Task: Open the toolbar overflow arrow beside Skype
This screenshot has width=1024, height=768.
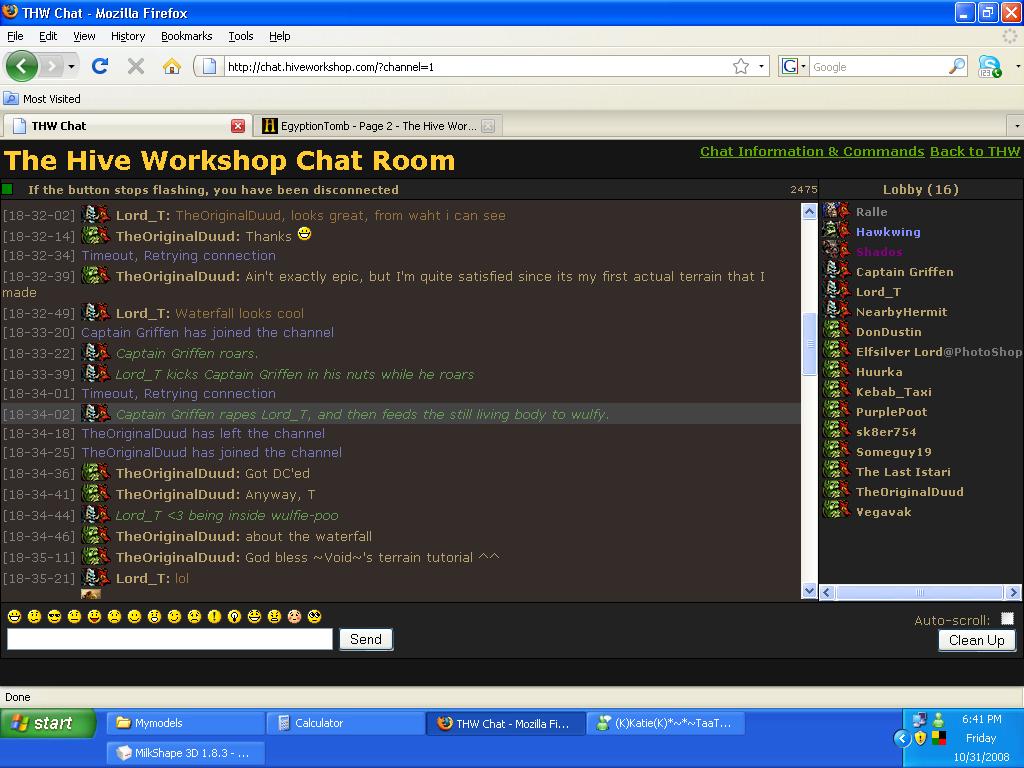Action: tap(1017, 66)
